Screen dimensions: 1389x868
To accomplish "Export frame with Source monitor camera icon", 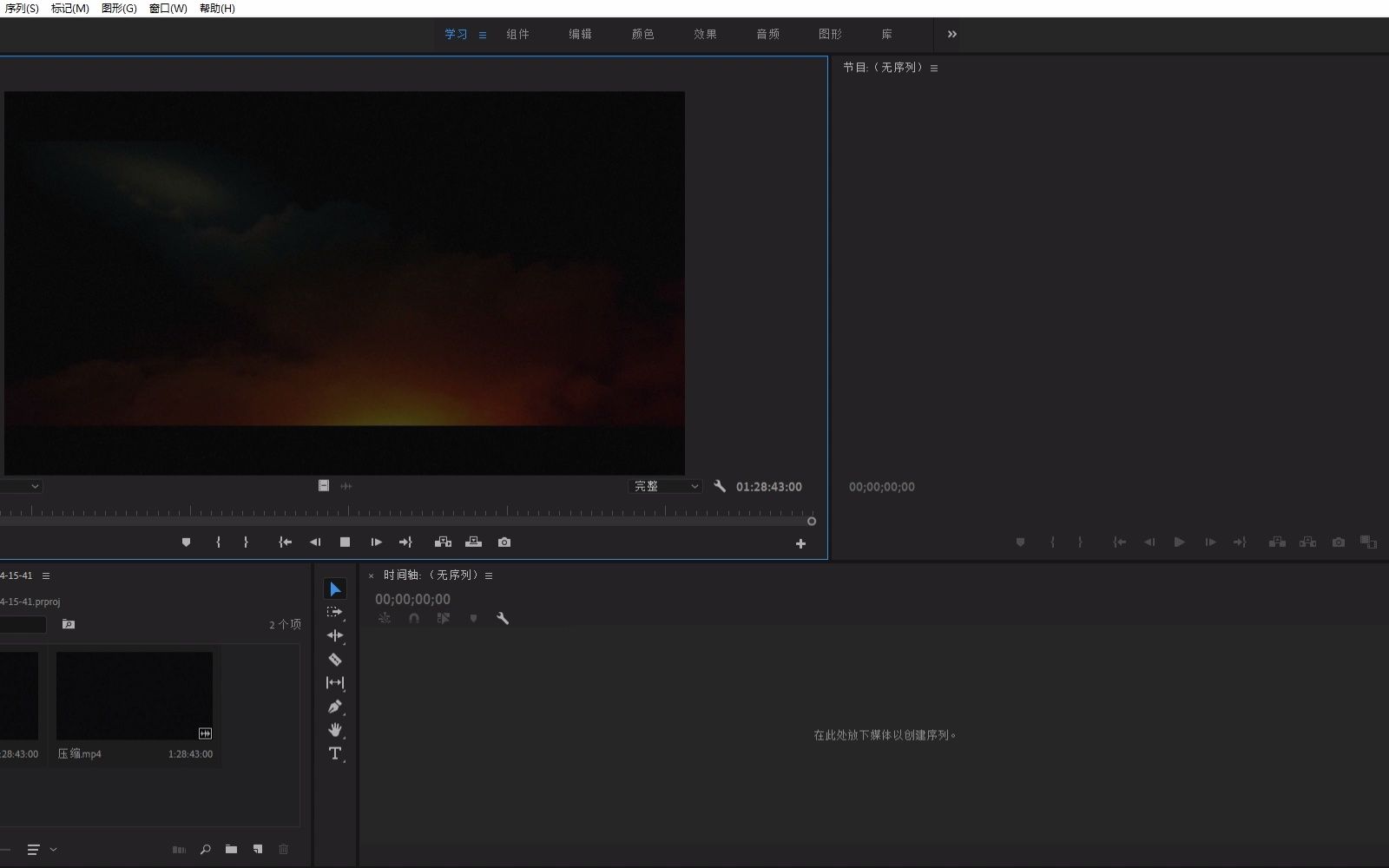I will pos(504,542).
